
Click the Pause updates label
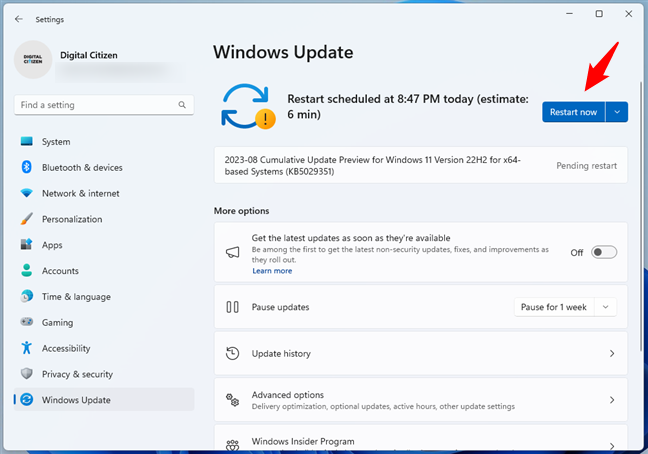tap(281, 307)
